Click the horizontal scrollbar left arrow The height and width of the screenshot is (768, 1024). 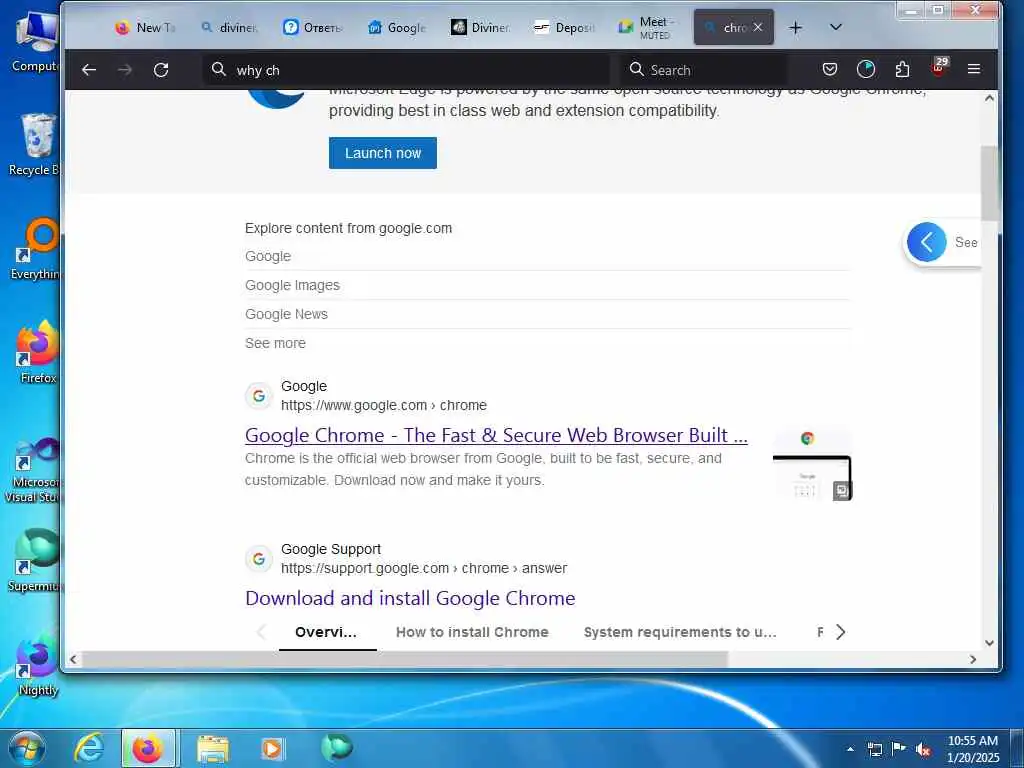click(x=73, y=660)
